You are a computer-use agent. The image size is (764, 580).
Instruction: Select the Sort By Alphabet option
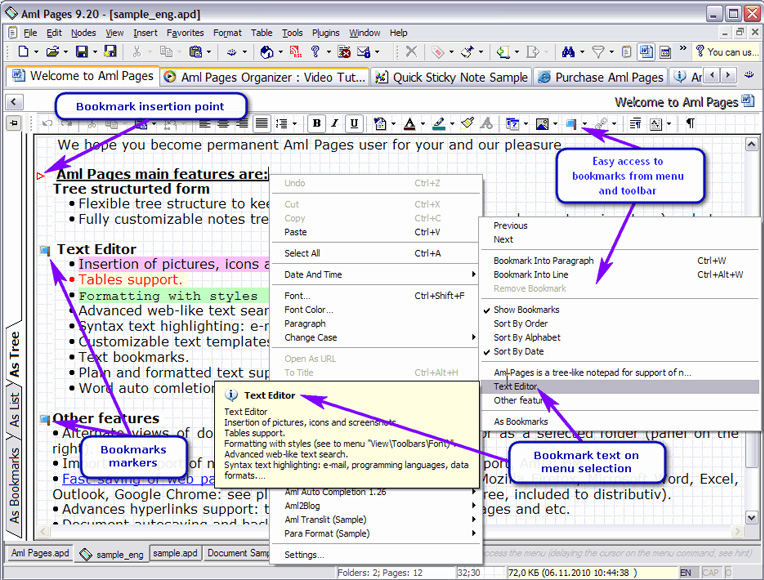(527, 338)
